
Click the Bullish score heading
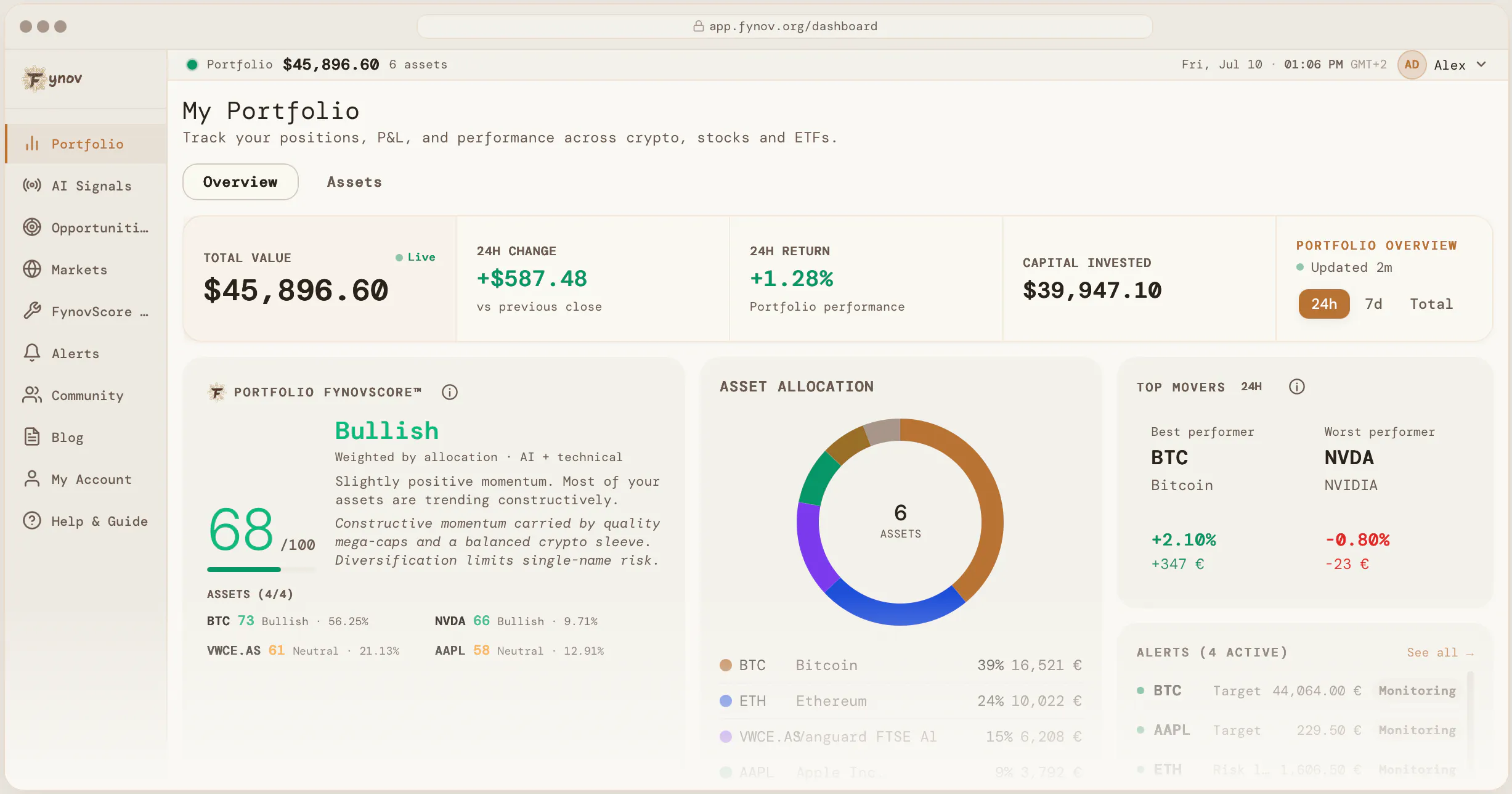point(387,431)
